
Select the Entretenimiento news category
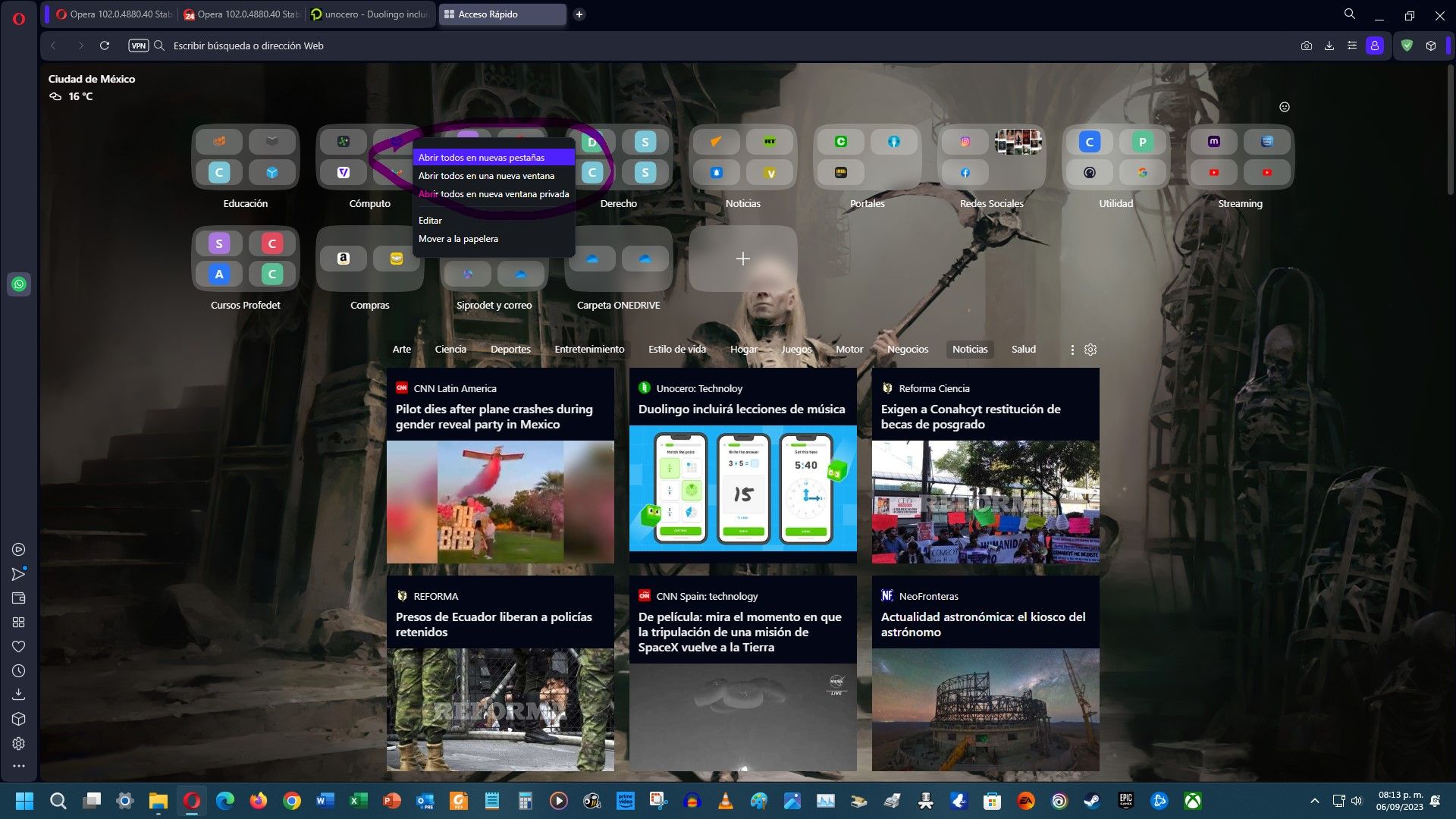click(x=589, y=350)
